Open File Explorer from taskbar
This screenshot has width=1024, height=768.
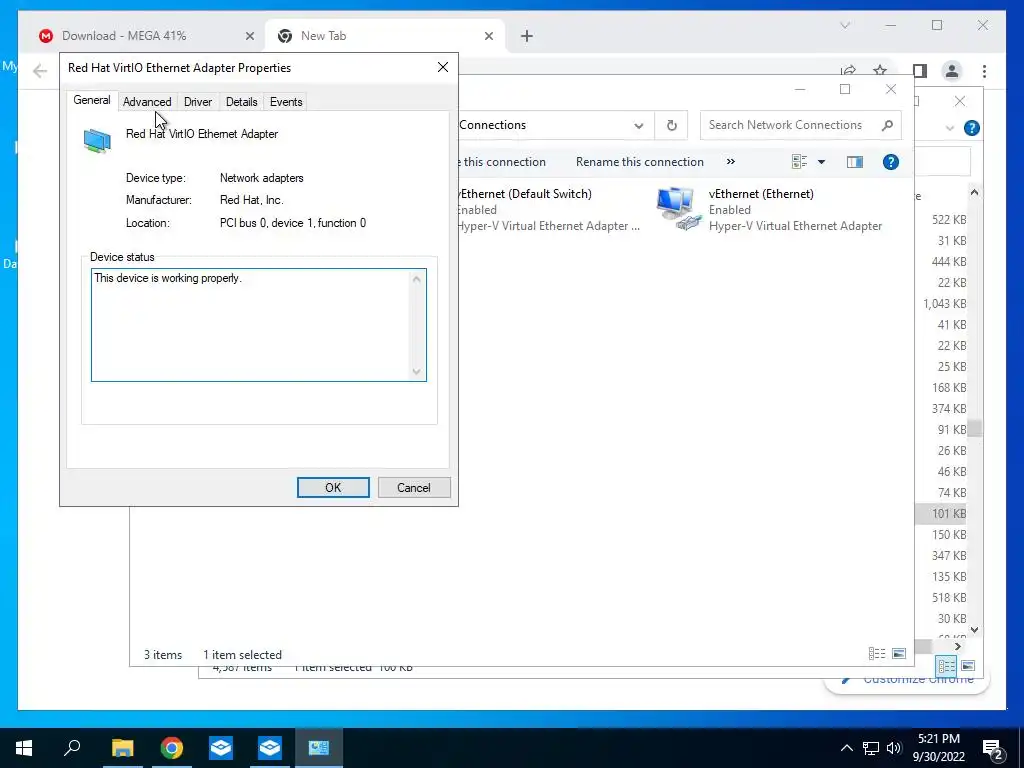pyautogui.click(x=122, y=748)
